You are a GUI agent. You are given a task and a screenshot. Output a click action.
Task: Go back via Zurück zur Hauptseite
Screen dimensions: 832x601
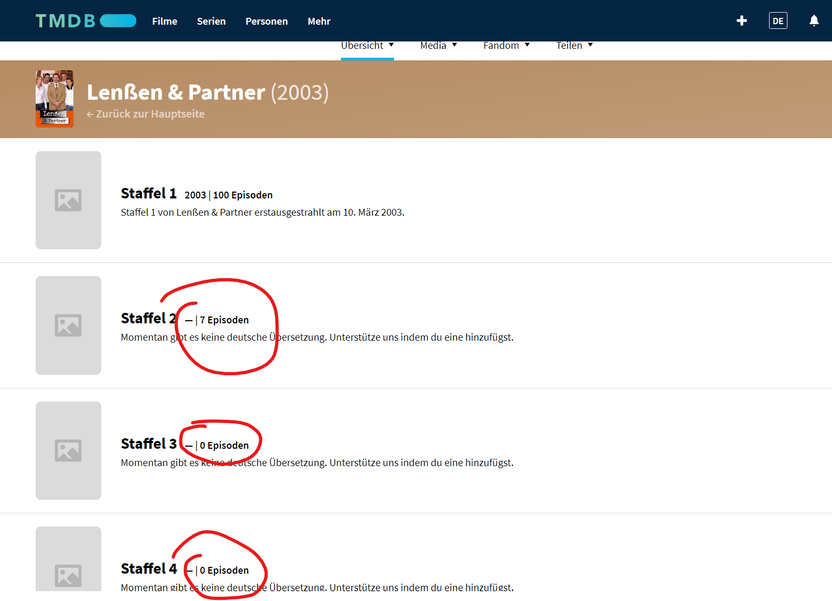tap(146, 114)
